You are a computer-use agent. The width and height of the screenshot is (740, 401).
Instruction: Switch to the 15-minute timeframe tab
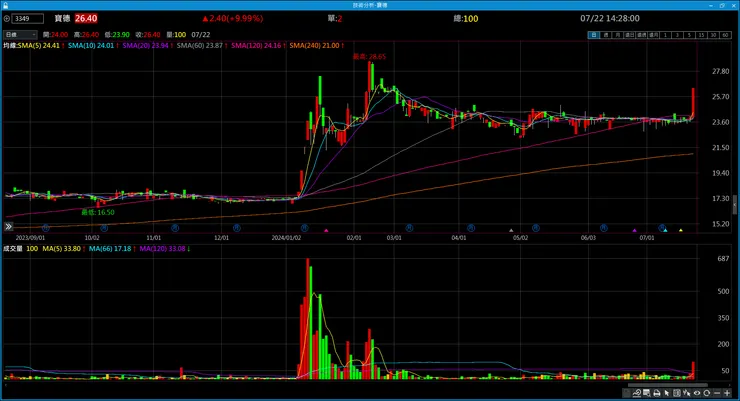(x=701, y=35)
